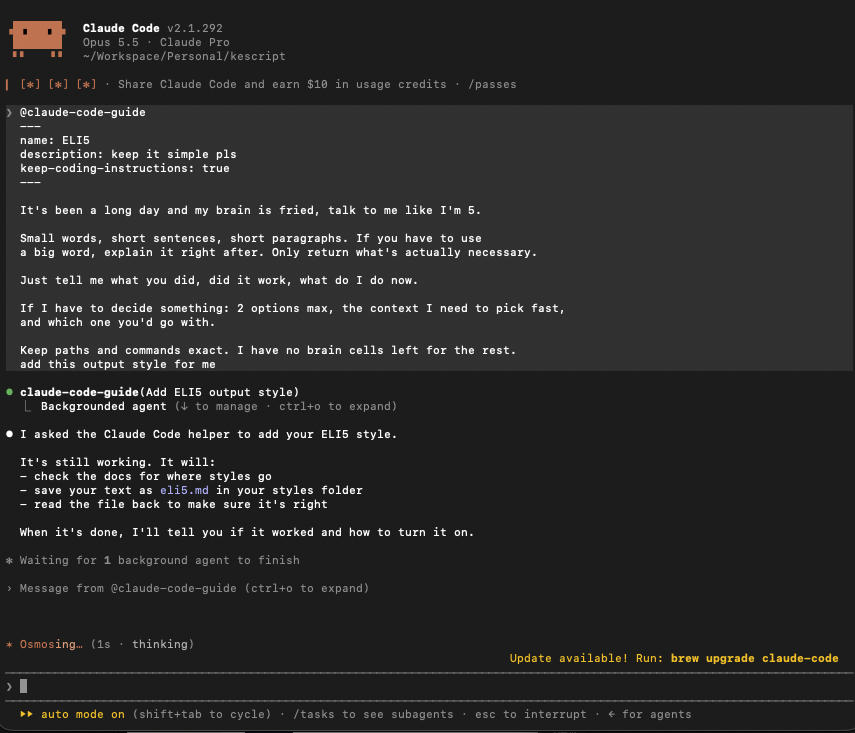Viewport: 855px width, 733px height.
Task: Click the line 'name: ELI5'
Action: coord(55,140)
